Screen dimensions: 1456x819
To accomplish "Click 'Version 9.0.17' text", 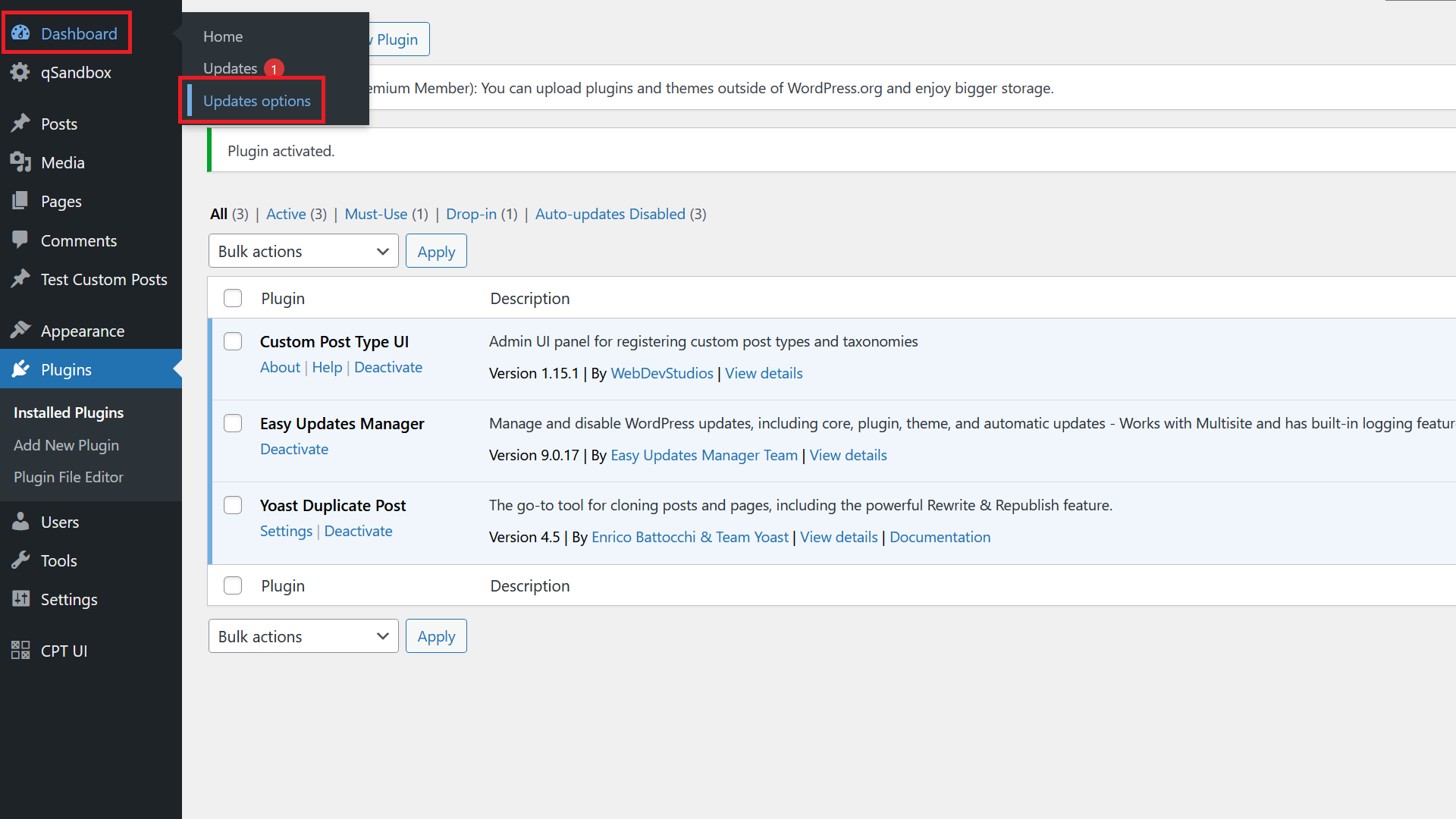I will (534, 455).
